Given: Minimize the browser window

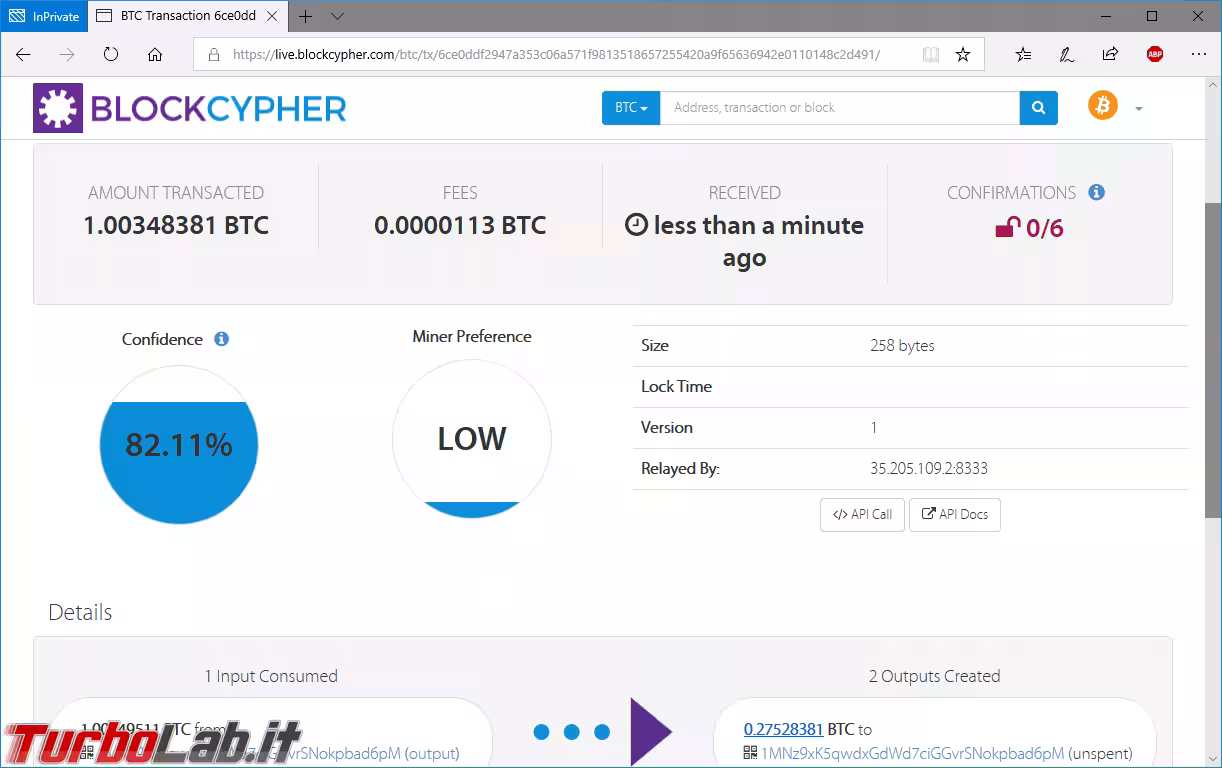Looking at the screenshot, I should point(1106,16).
